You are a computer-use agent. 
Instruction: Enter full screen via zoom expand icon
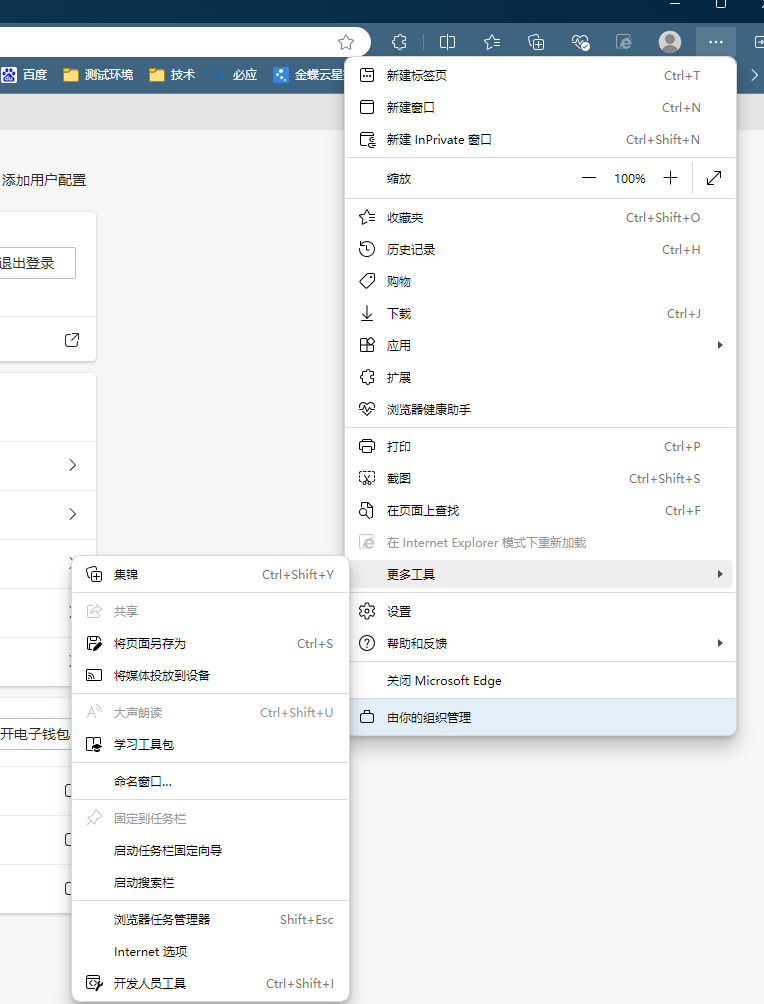pos(714,178)
